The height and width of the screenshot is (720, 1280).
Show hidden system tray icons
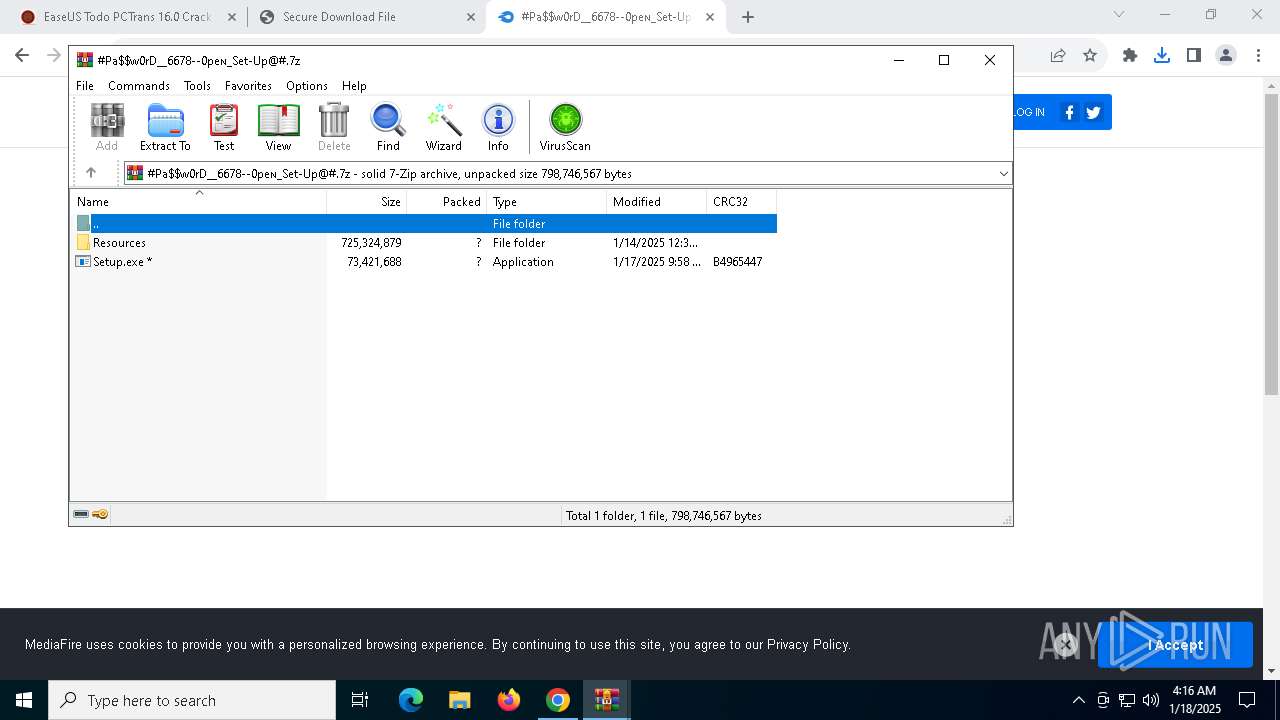(x=1078, y=700)
